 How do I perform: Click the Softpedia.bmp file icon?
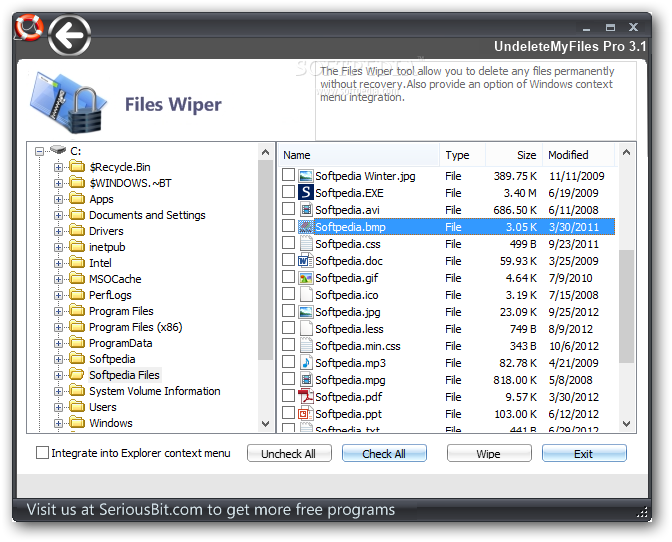click(306, 227)
